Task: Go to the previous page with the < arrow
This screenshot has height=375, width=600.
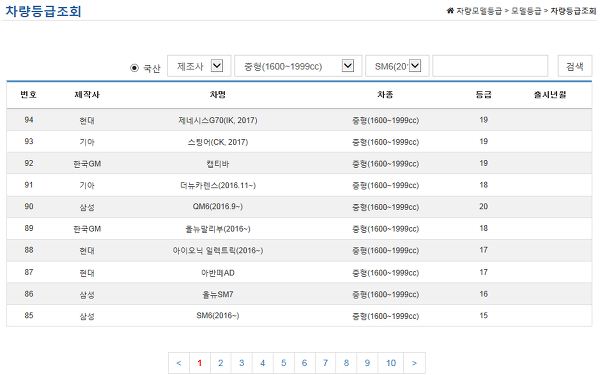Action: pyautogui.click(x=179, y=363)
